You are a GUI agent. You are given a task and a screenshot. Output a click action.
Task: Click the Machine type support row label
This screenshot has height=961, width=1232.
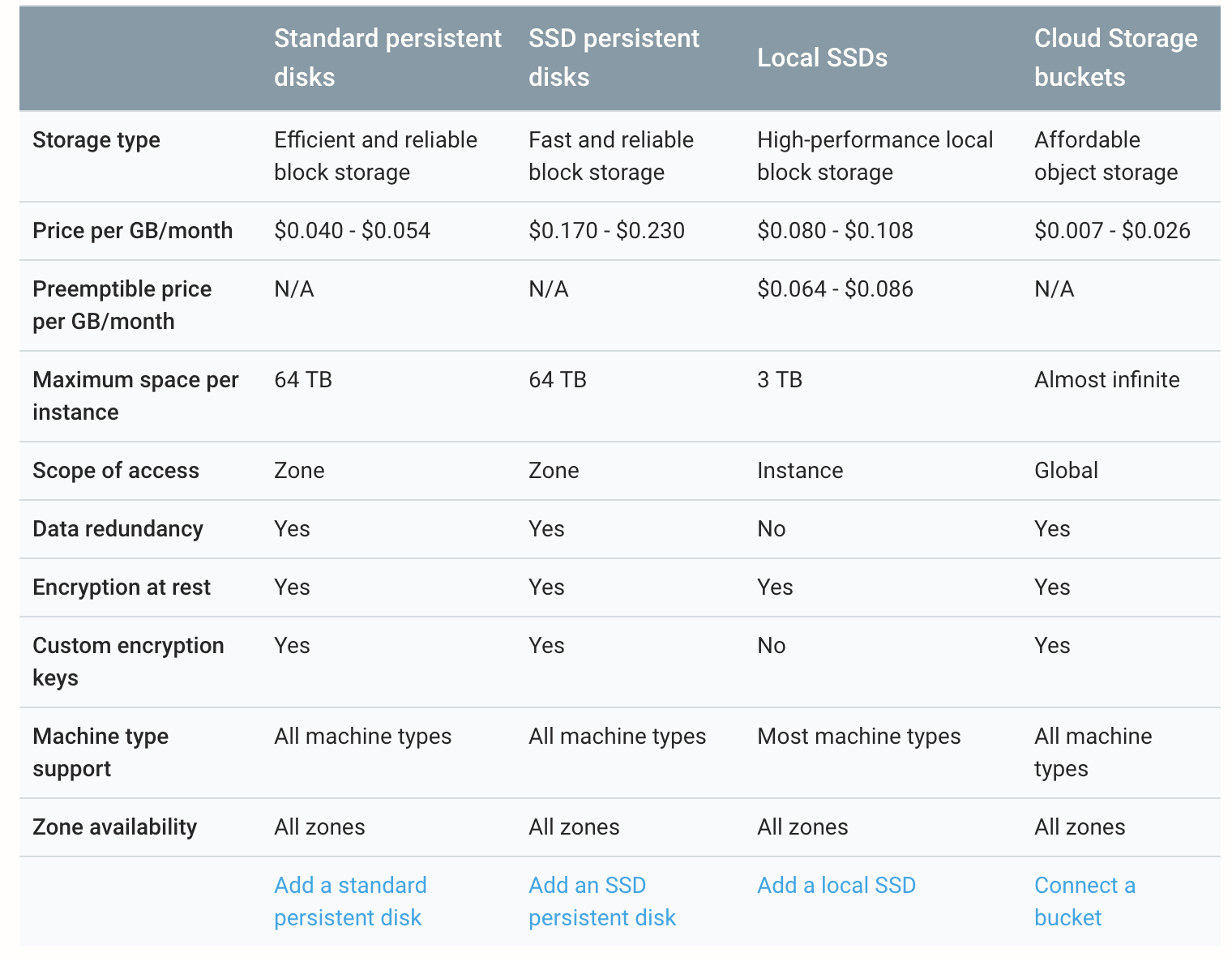101,753
